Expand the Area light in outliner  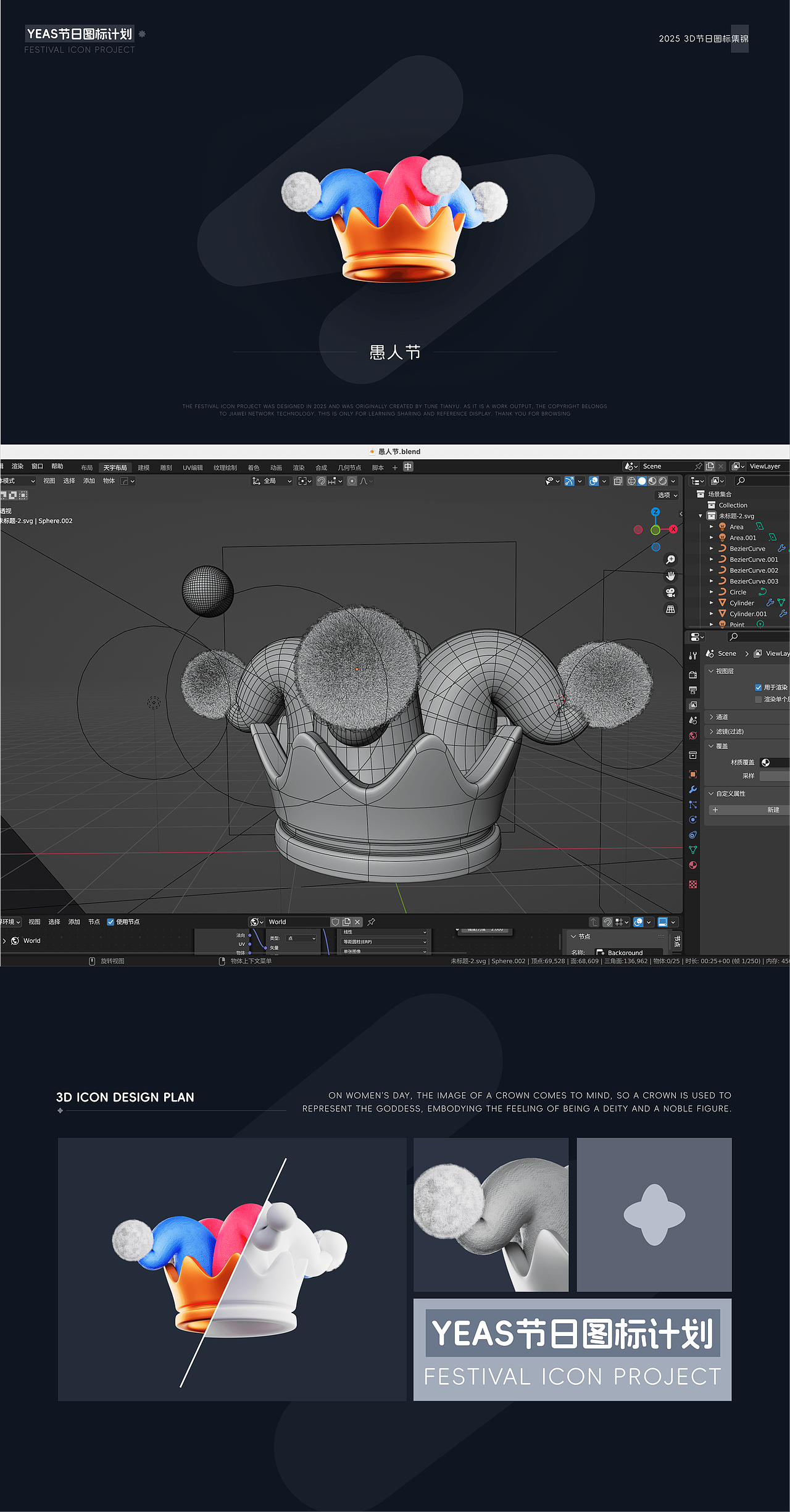pos(712,527)
